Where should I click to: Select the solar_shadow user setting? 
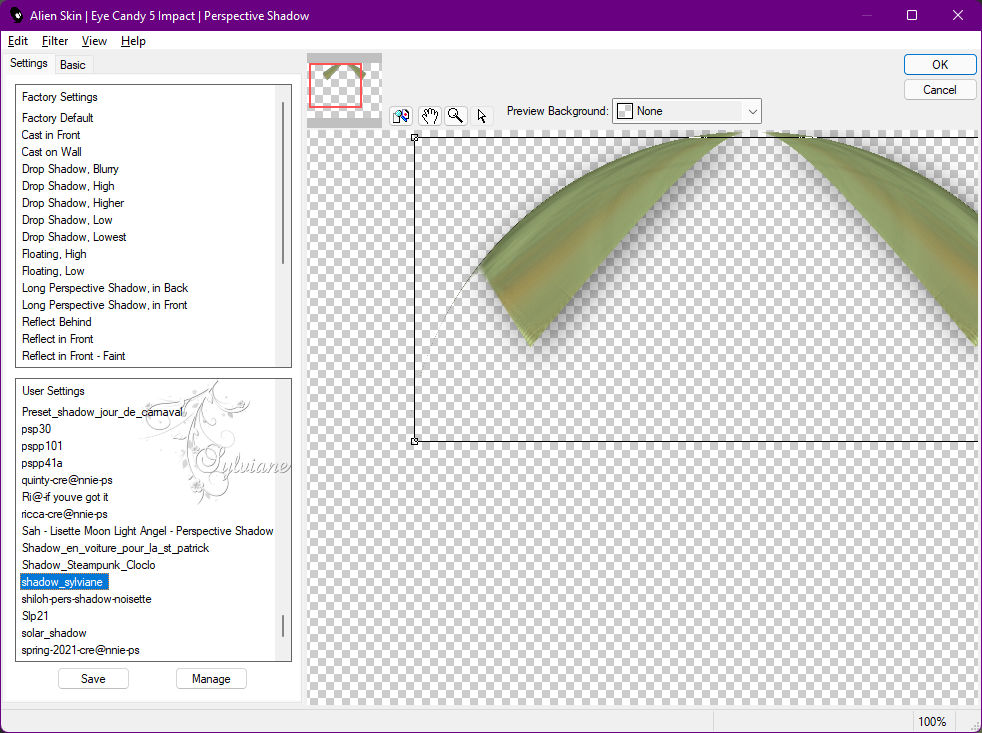[54, 633]
